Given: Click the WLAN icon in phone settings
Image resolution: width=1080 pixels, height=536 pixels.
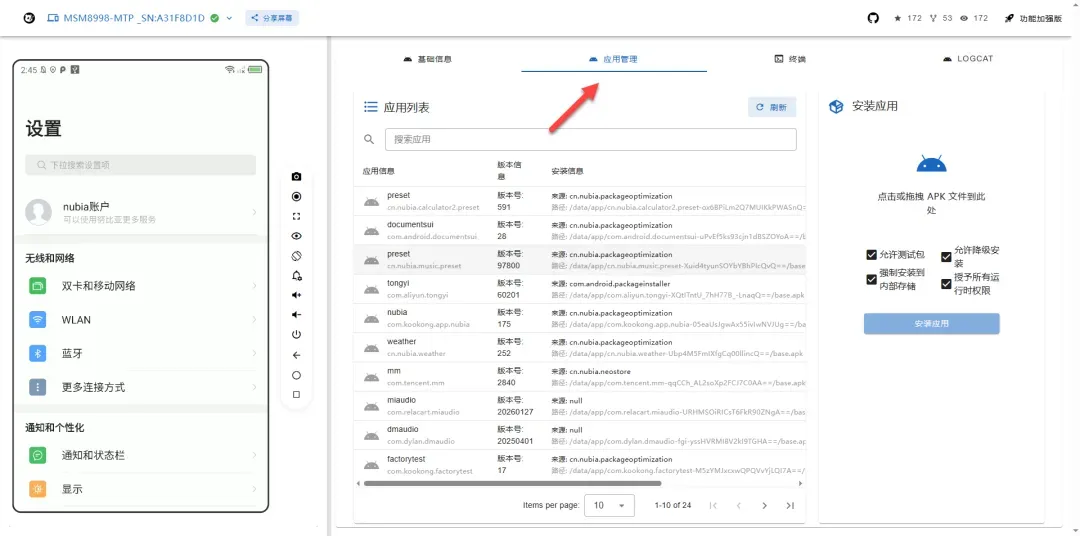Looking at the screenshot, I should pyautogui.click(x=38, y=320).
